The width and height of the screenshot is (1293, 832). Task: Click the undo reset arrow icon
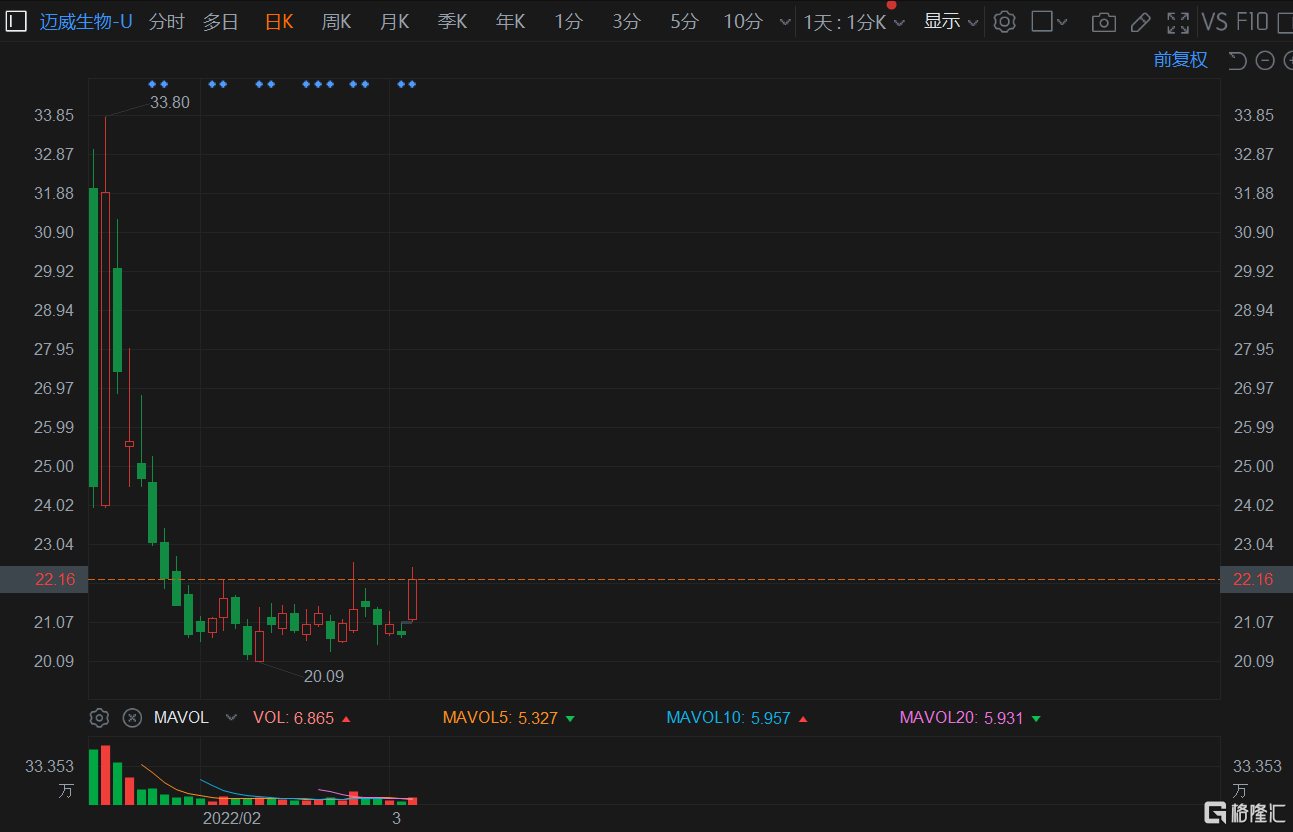point(1237,61)
